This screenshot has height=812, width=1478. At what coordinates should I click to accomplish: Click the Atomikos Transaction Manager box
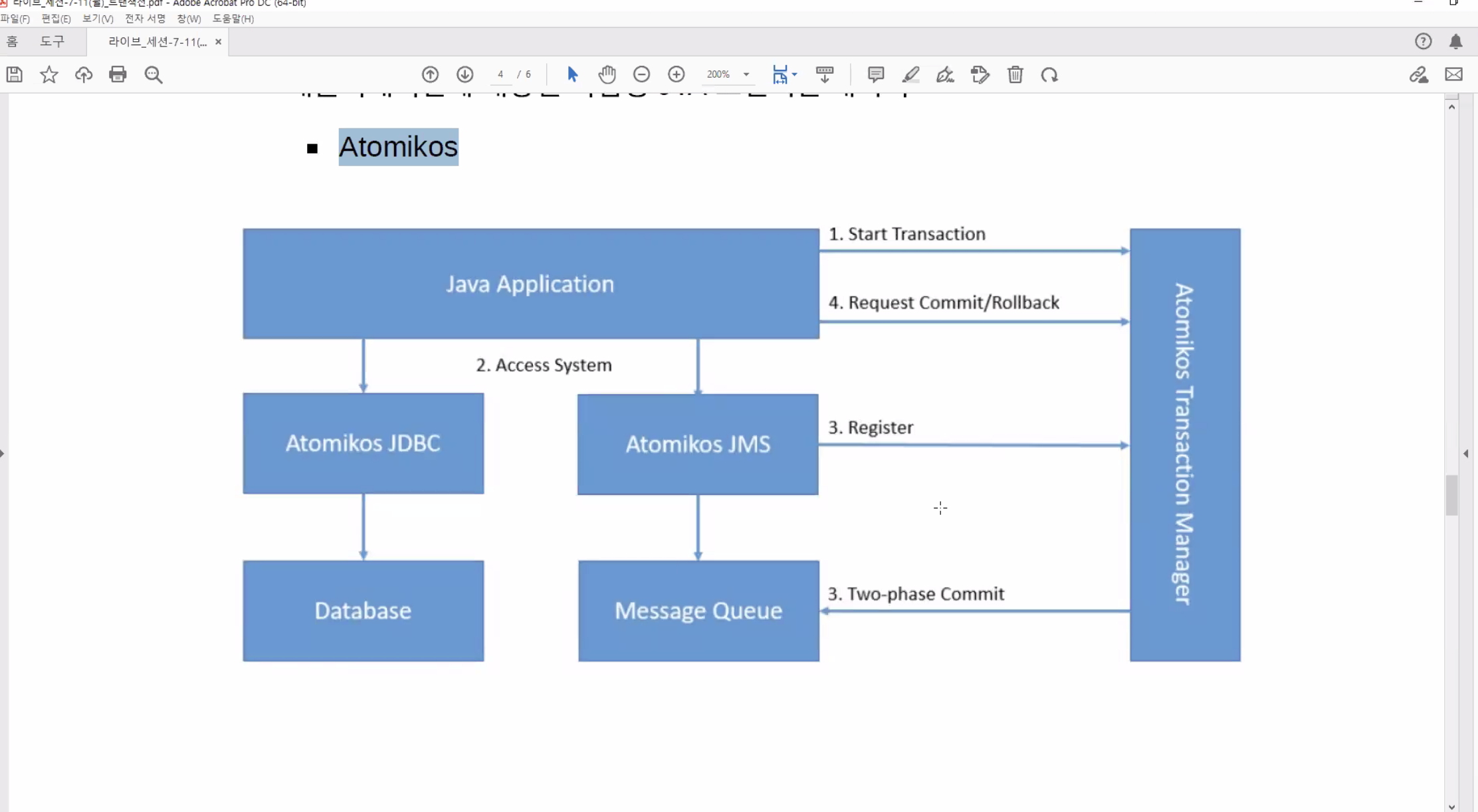click(1185, 445)
